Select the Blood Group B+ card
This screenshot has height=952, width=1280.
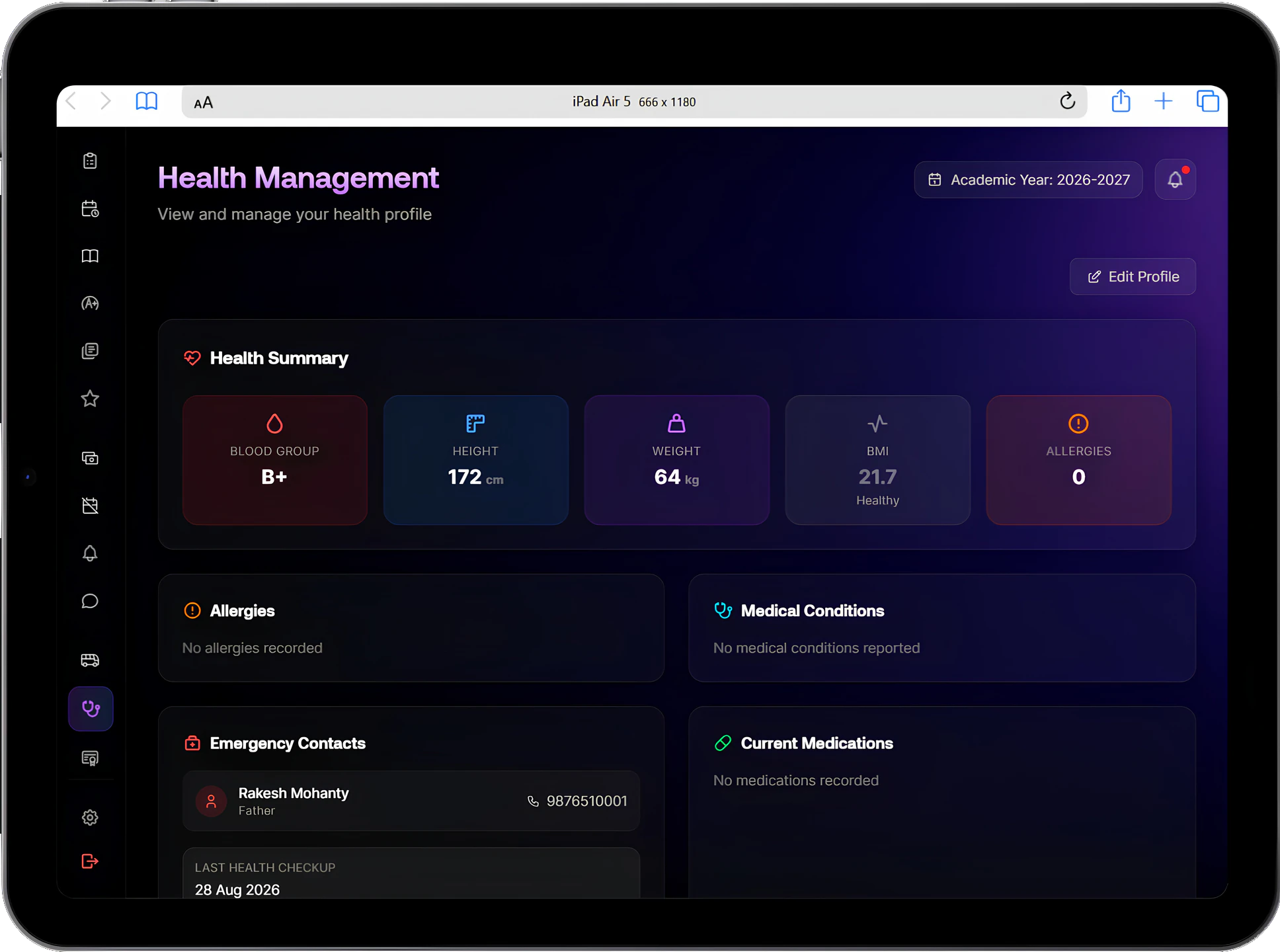[x=275, y=460]
